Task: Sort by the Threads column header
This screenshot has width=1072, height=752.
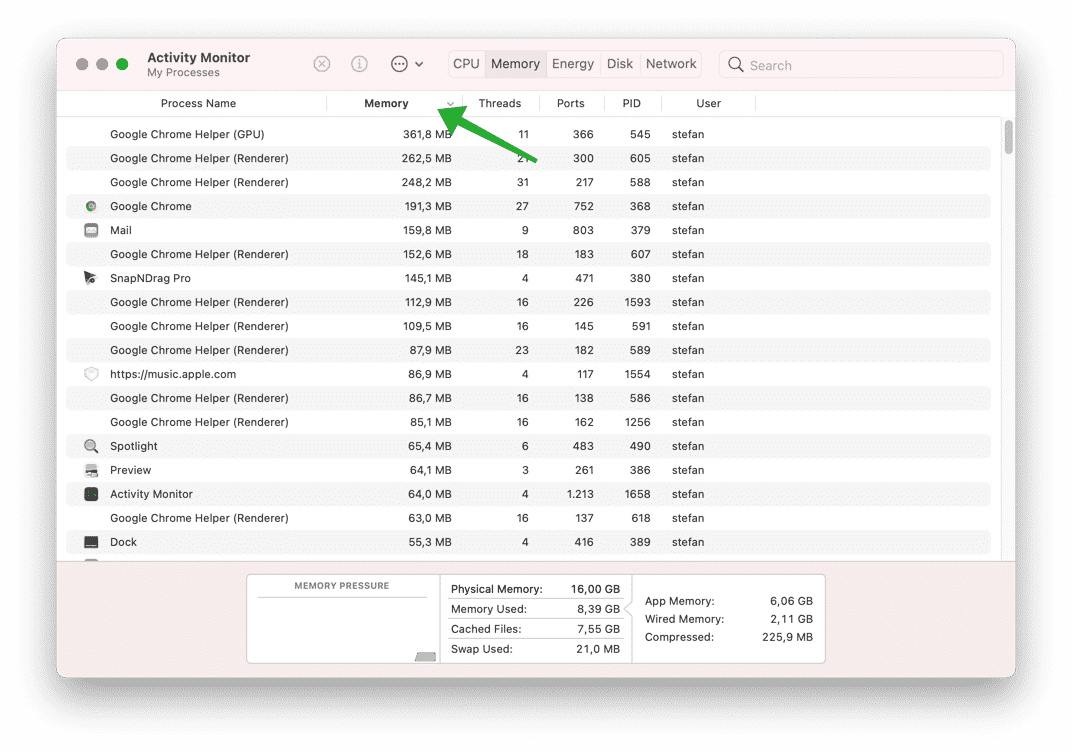Action: (x=500, y=103)
